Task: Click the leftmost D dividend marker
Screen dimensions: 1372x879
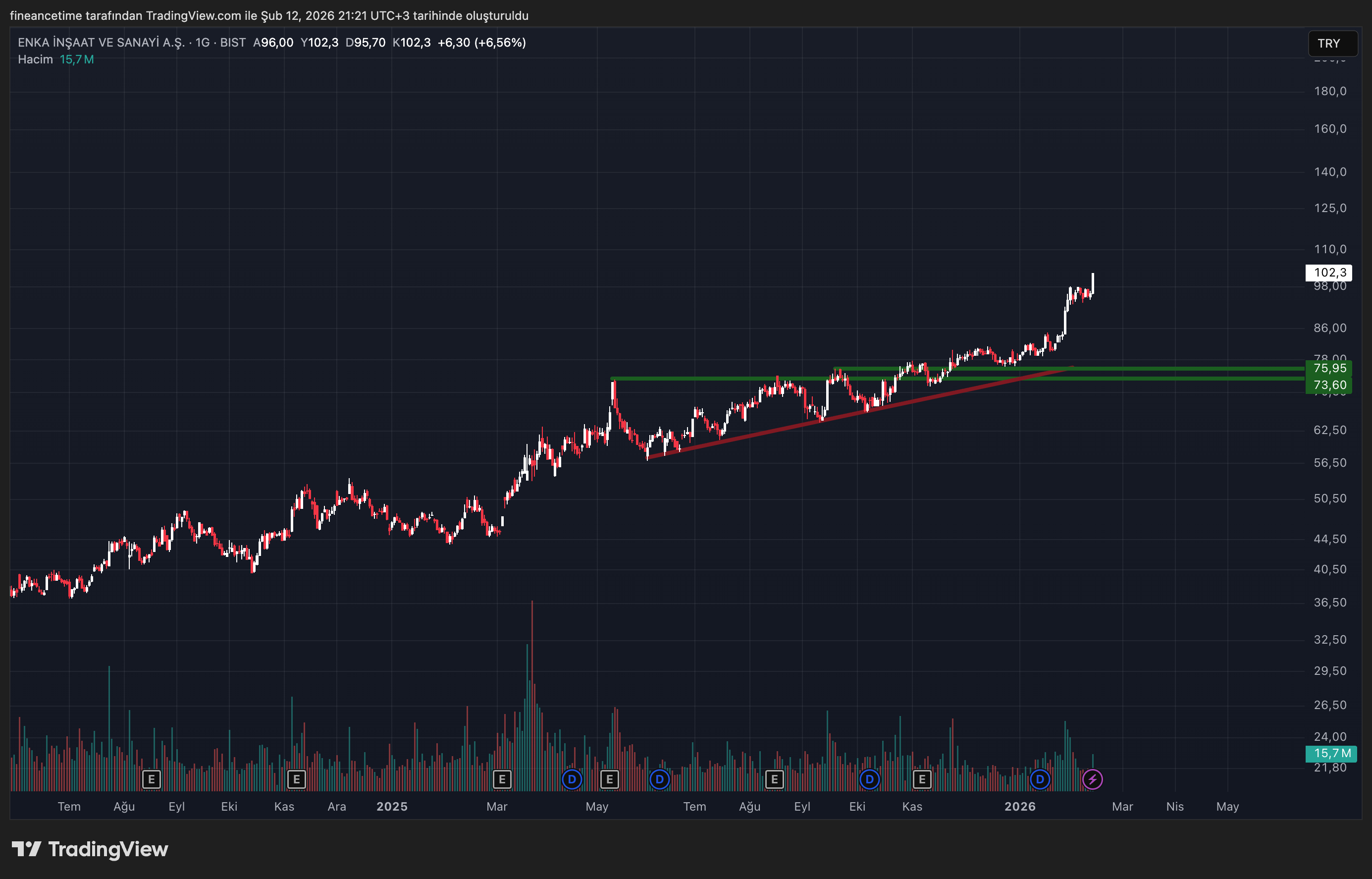Action: pyautogui.click(x=572, y=779)
